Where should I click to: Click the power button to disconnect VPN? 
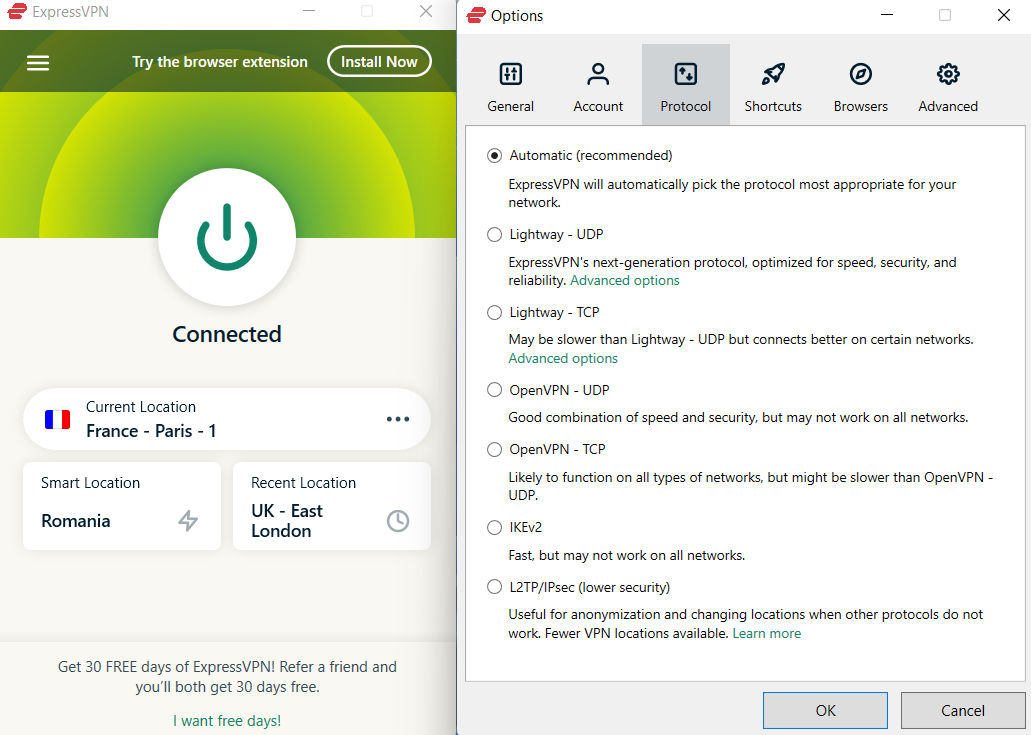pyautogui.click(x=227, y=237)
